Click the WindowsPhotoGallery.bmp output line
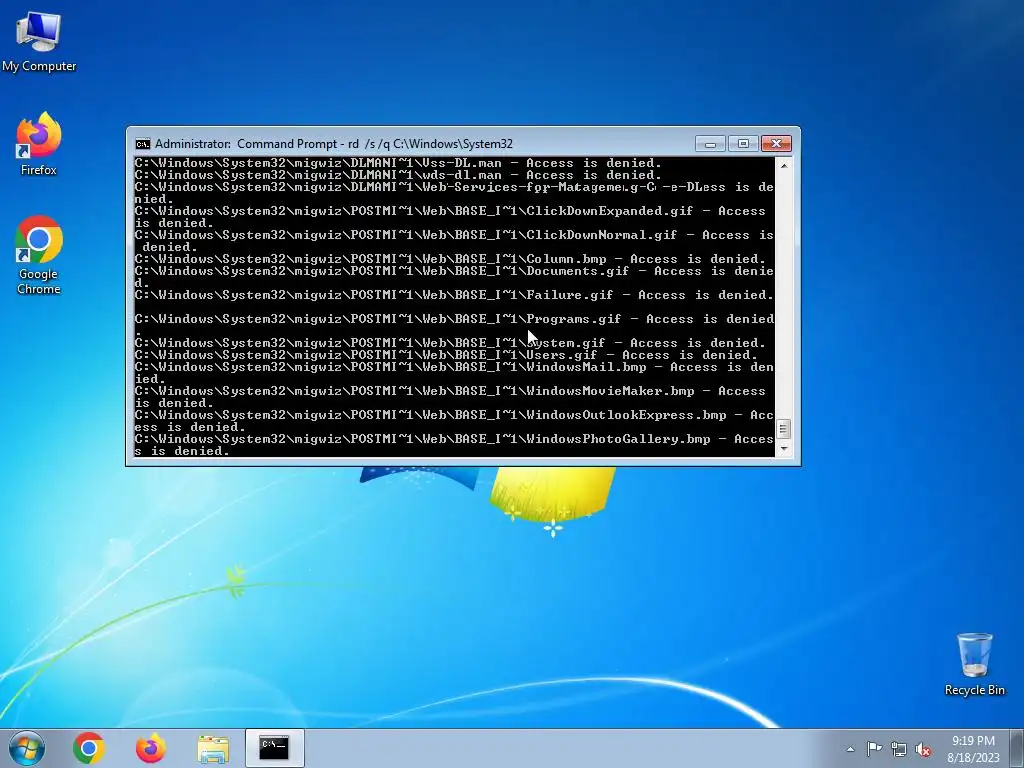The height and width of the screenshot is (768, 1024). point(454,445)
